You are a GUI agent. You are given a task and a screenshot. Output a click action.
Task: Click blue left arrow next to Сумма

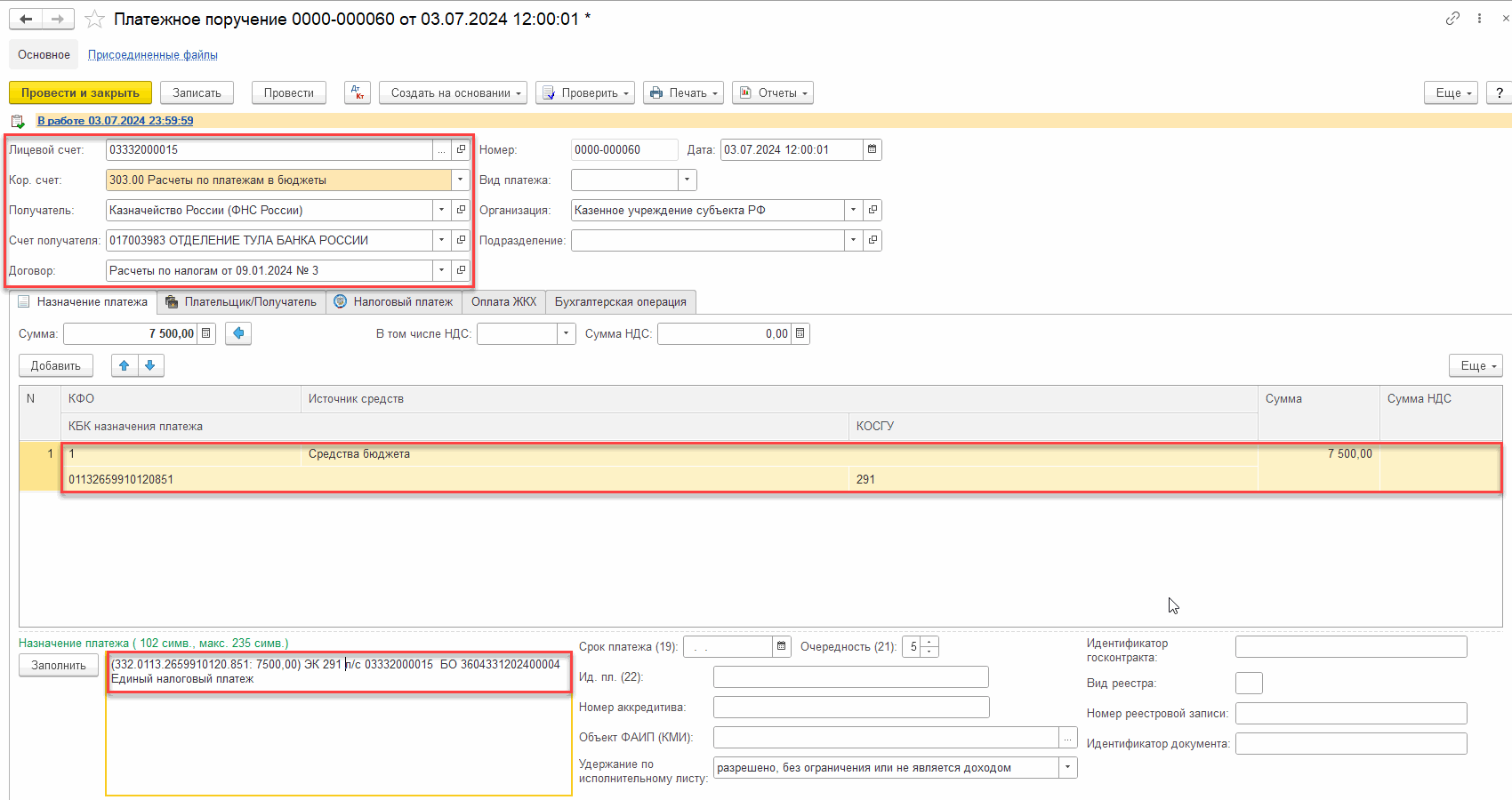[238, 333]
